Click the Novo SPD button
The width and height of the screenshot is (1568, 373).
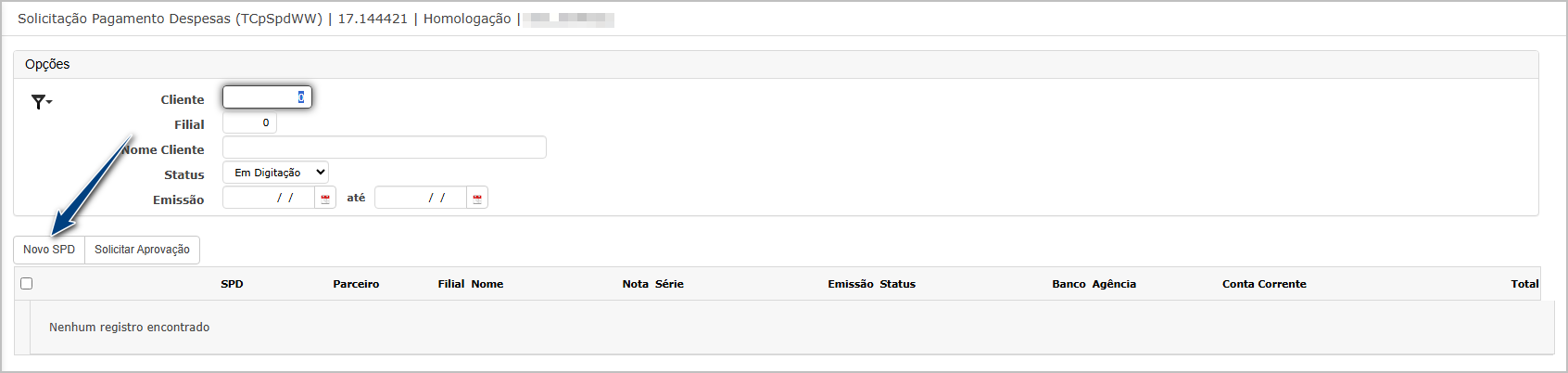click(x=49, y=250)
